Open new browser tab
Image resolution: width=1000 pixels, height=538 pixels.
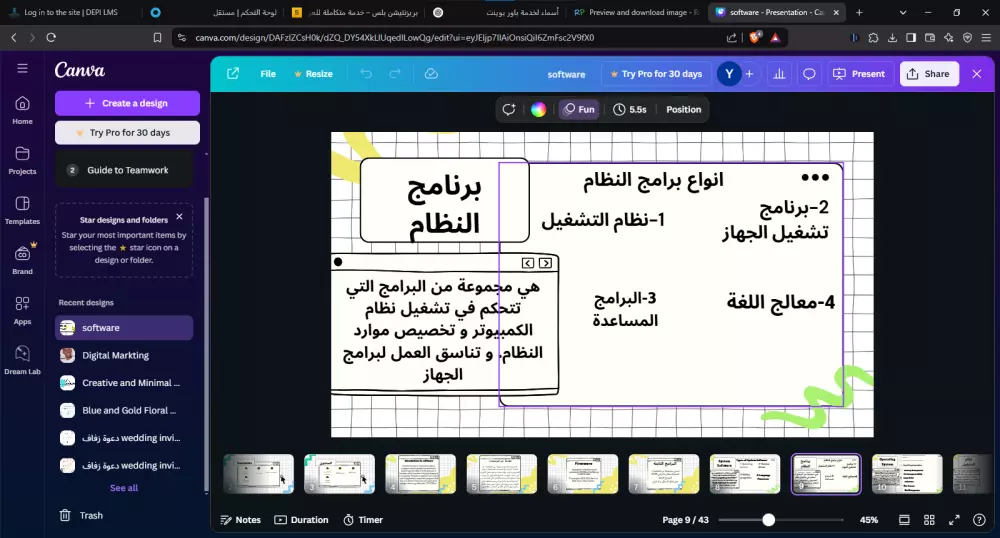[859, 12]
